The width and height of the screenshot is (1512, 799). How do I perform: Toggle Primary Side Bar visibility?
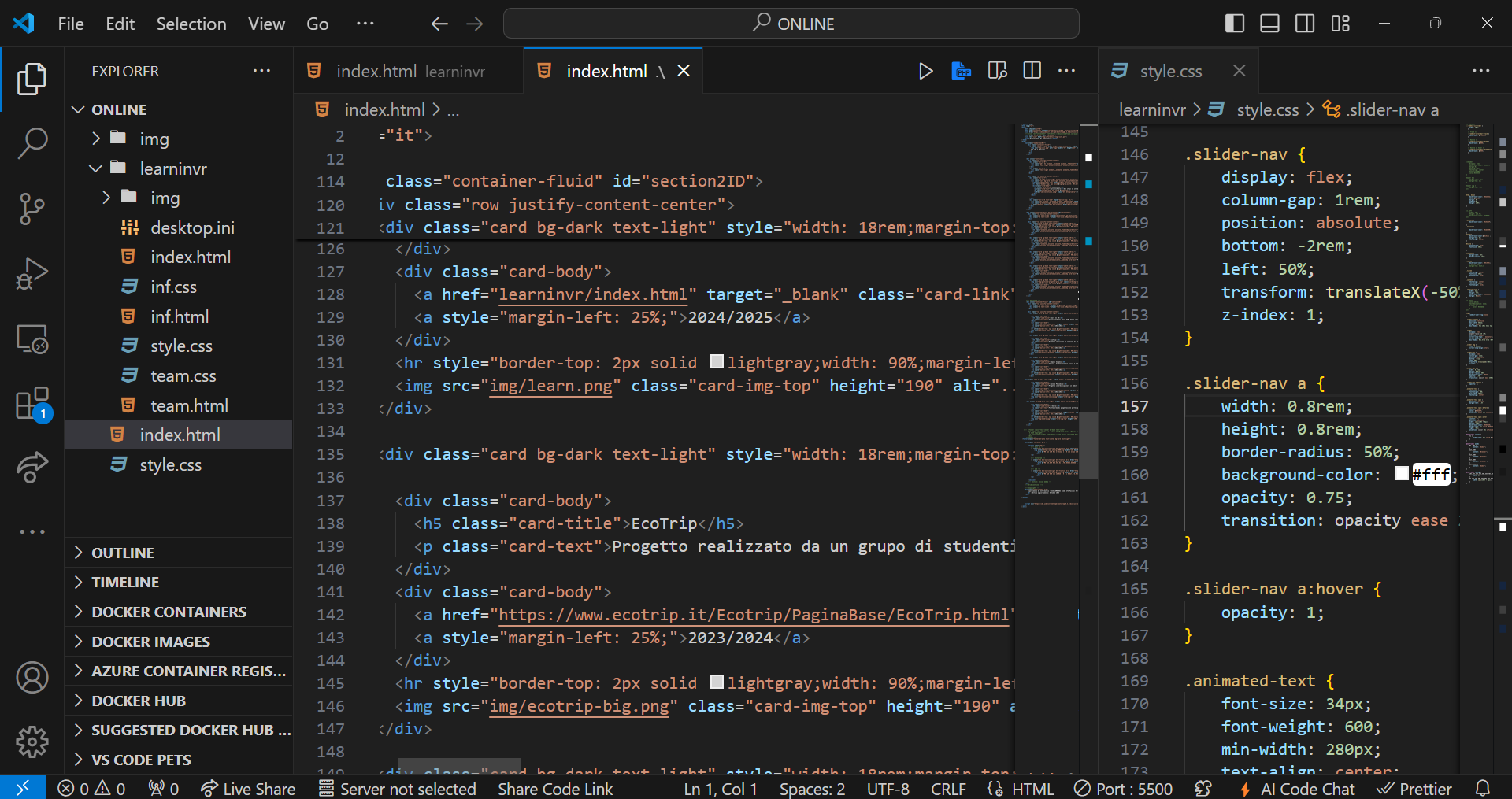tap(1235, 24)
